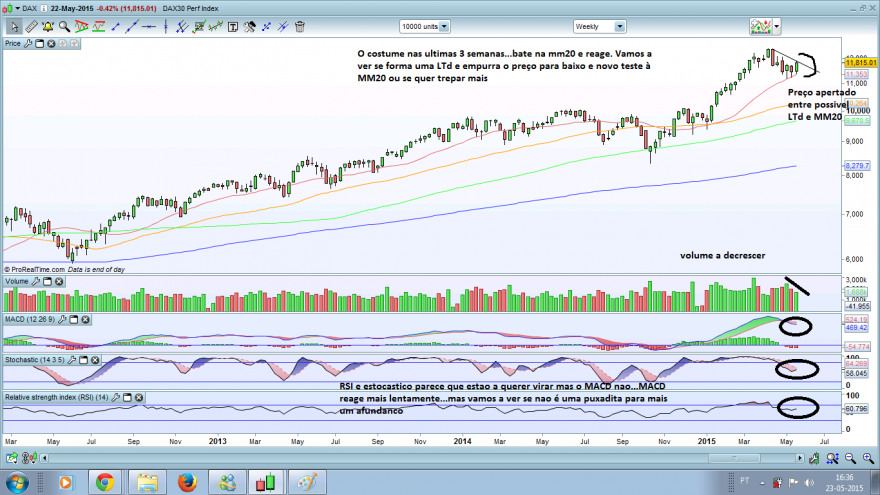Image resolution: width=880 pixels, height=495 pixels.
Task: Toggle maximize on Price panel
Action: [x=40, y=43]
